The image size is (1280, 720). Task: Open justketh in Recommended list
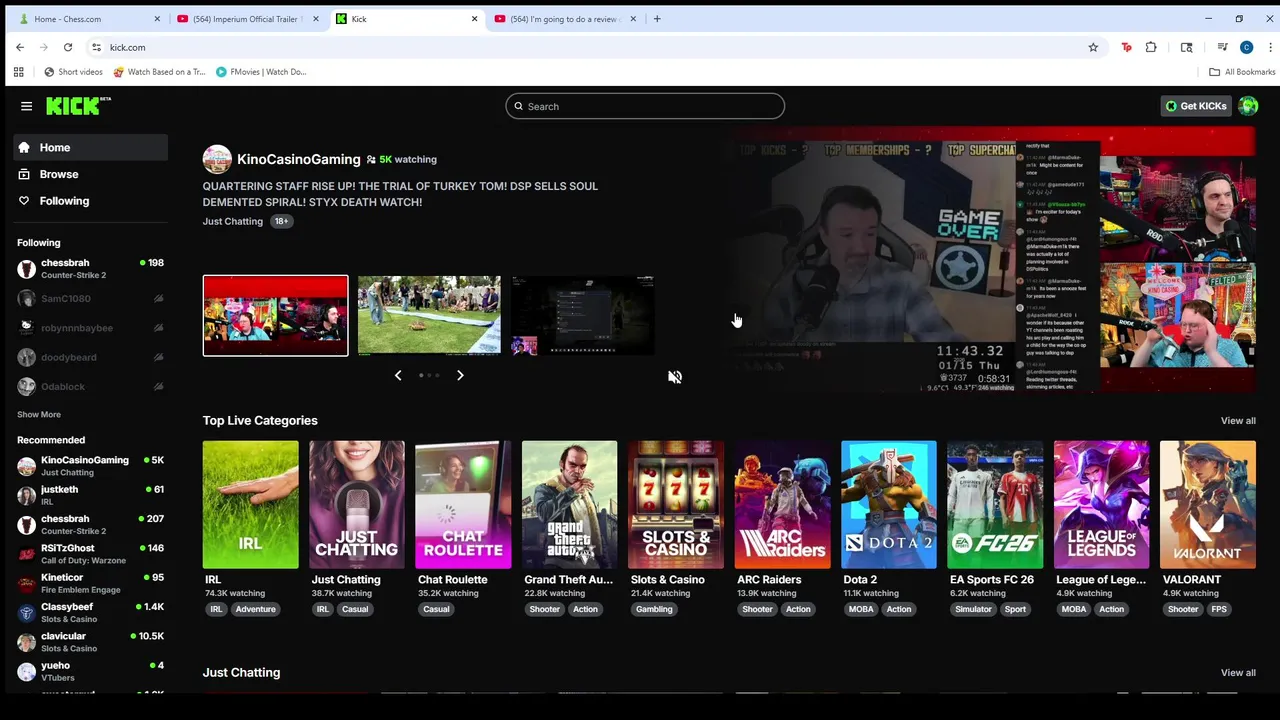click(x=91, y=495)
